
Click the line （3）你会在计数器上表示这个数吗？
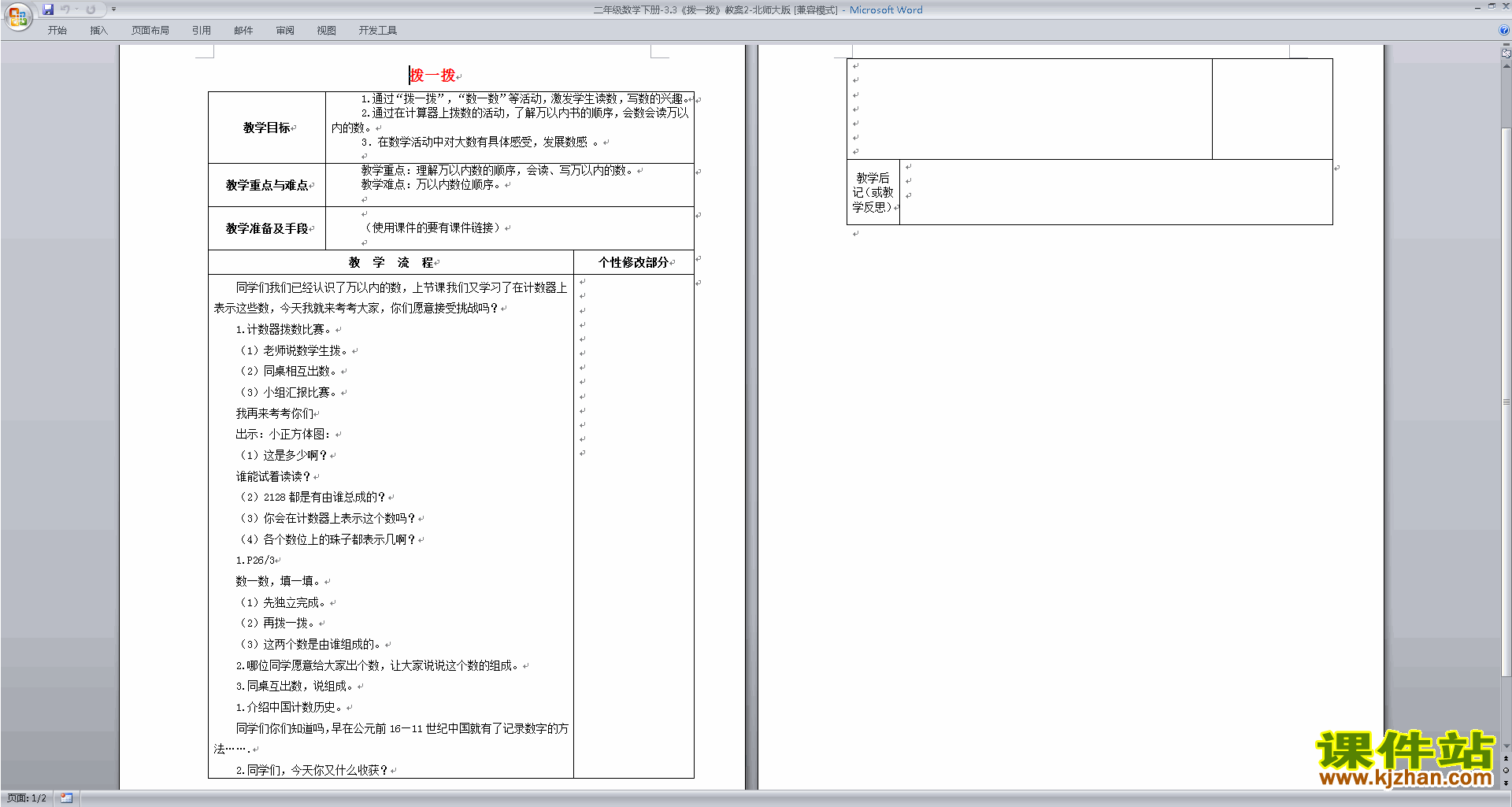click(326, 518)
